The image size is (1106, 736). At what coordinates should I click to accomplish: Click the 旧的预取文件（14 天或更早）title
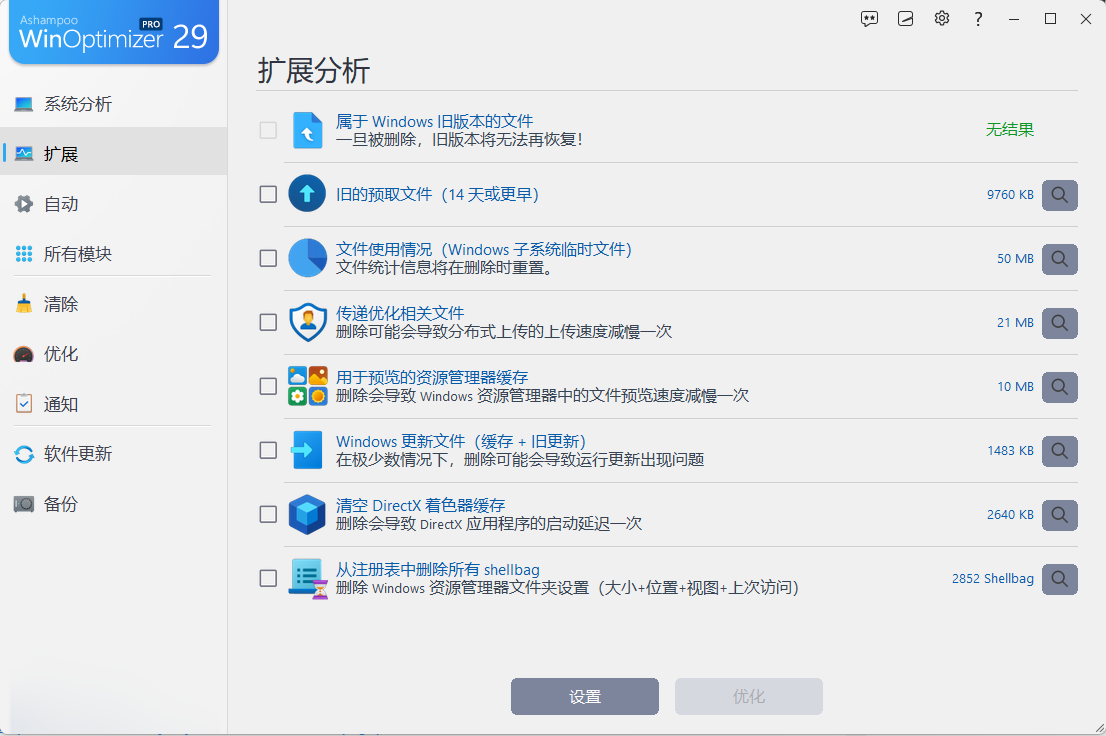pos(437,194)
